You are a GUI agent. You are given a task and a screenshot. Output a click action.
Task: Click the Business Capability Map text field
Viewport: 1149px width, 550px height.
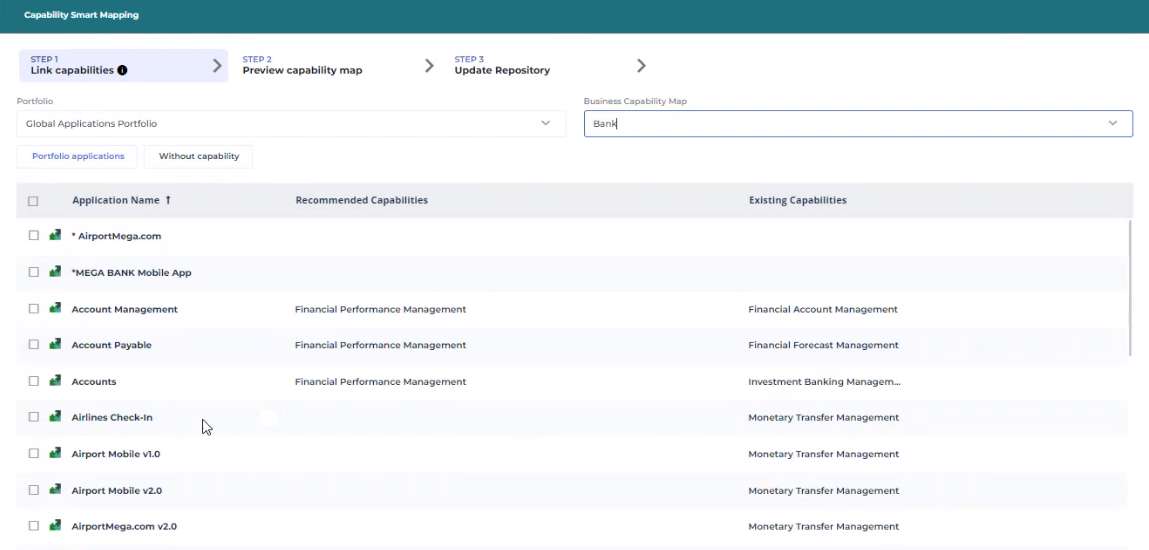(x=840, y=124)
